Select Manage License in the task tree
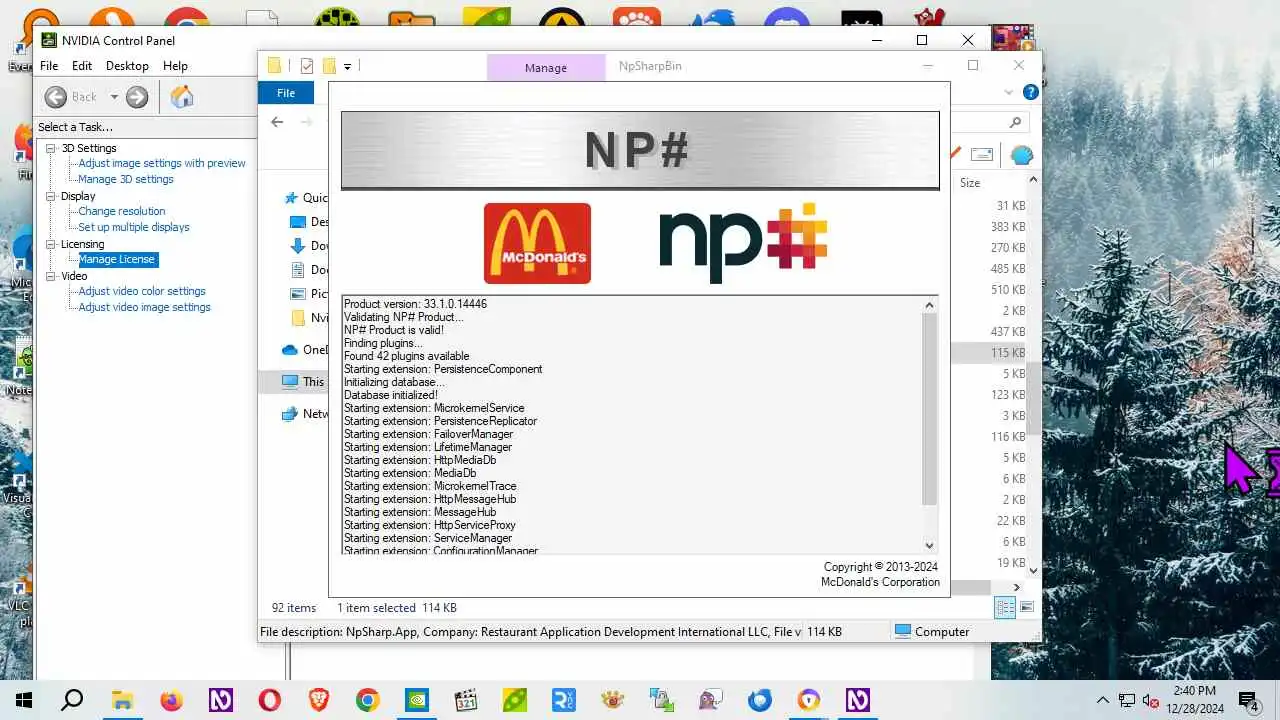The height and width of the screenshot is (720, 1280). (117, 259)
